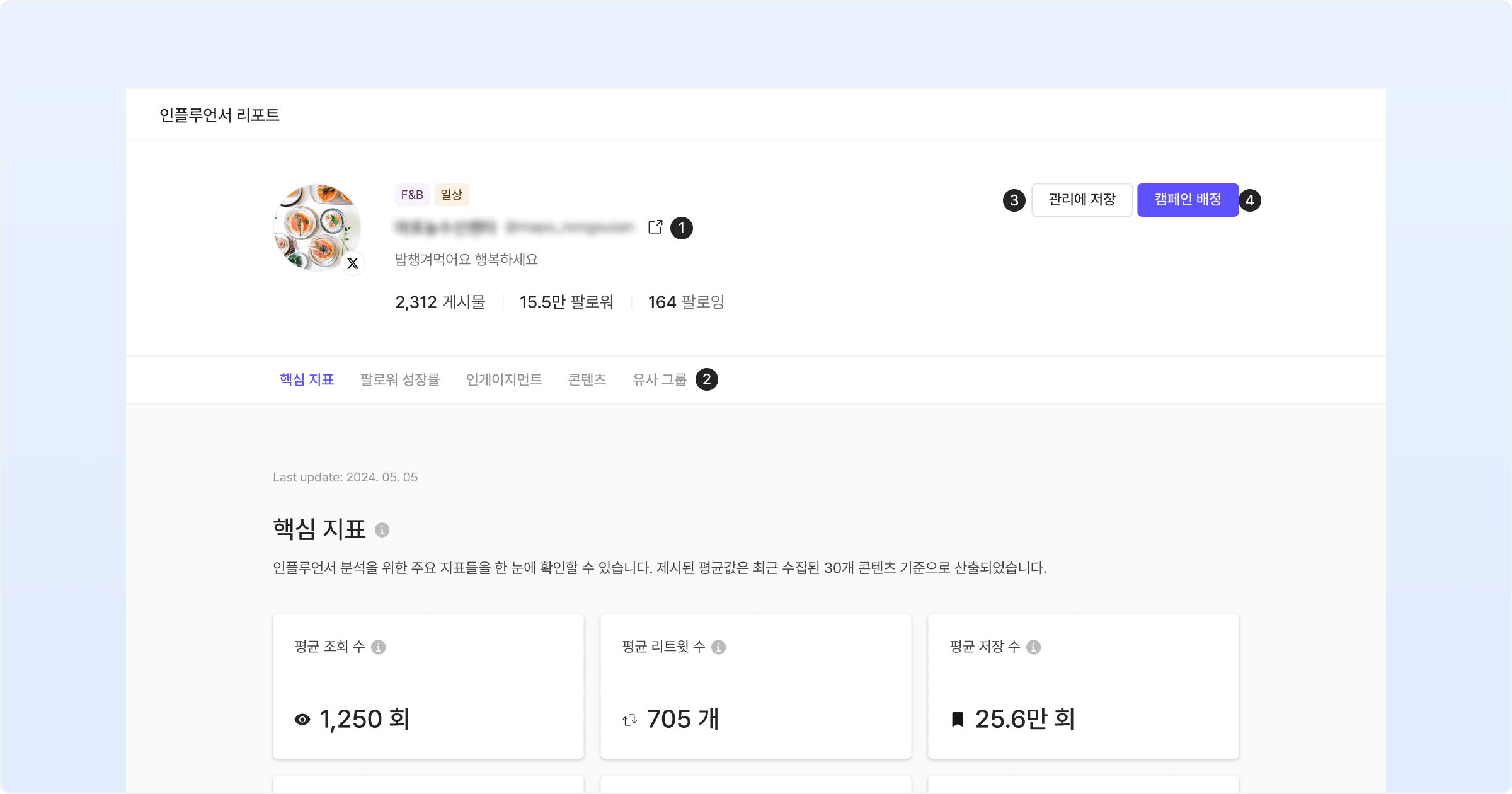
Task: Open the influencer's external profile link icon
Action: [655, 227]
